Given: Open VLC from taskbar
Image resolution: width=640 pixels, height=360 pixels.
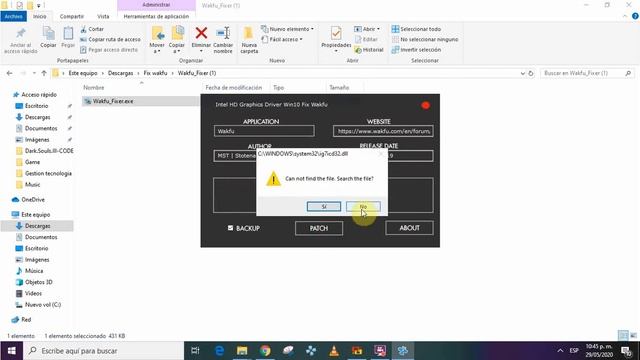Looking at the screenshot, I should (334, 351).
